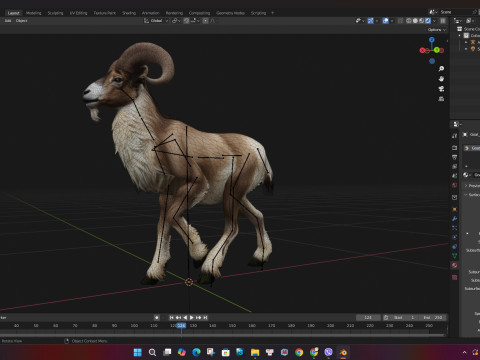Click the red X axis on navigation gizmo

[423, 50]
